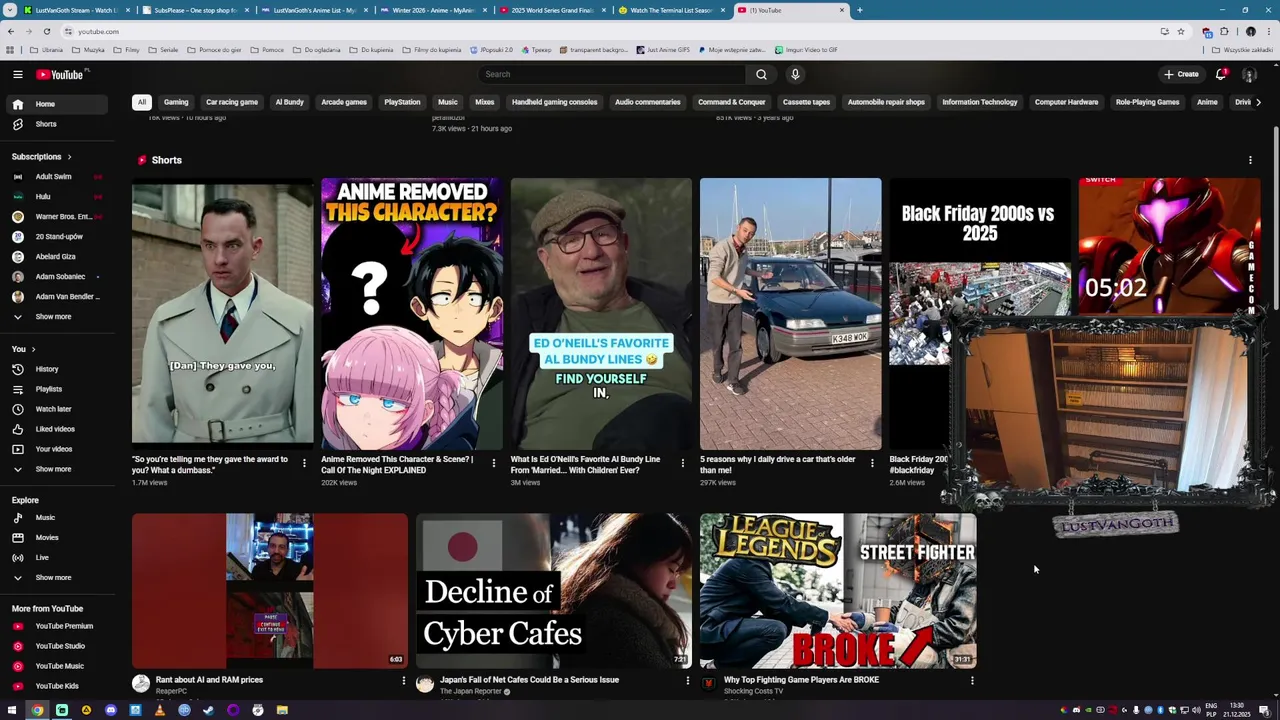Select the Information Technology chip

coord(979,102)
